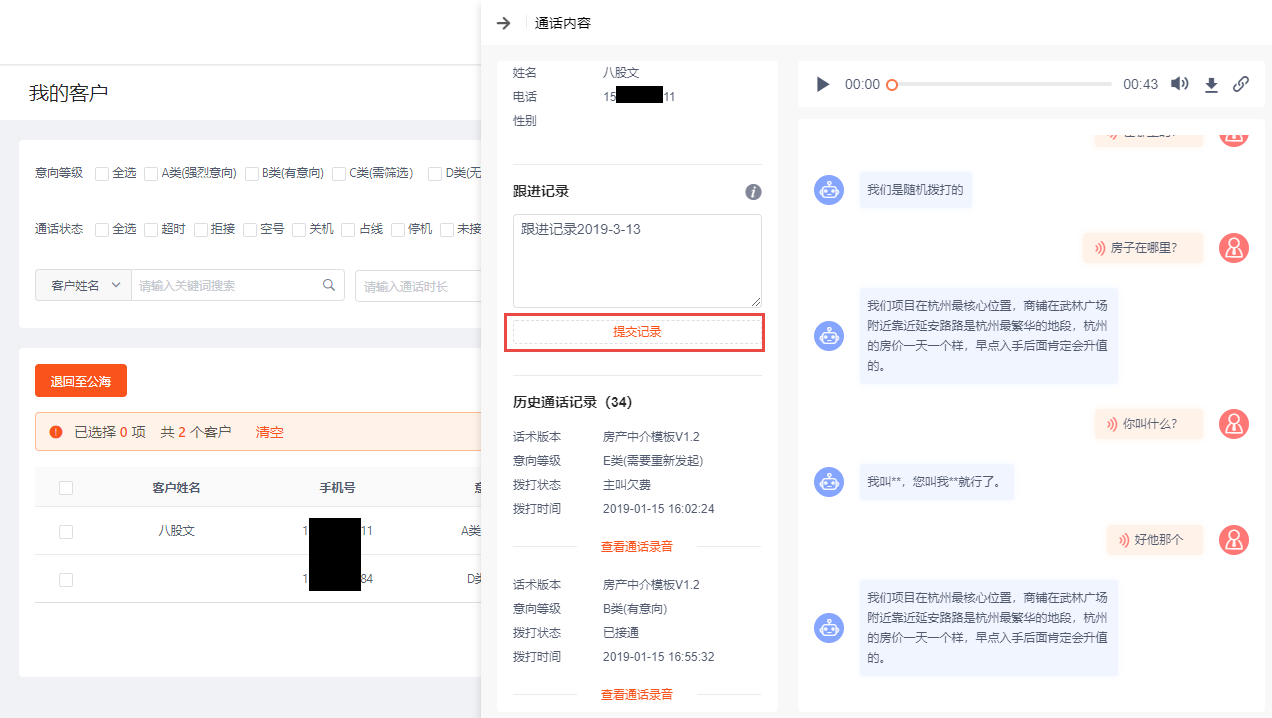Play the voice bubble 你叫什么?
Image resolution: width=1272 pixels, height=718 pixels.
[1148, 424]
